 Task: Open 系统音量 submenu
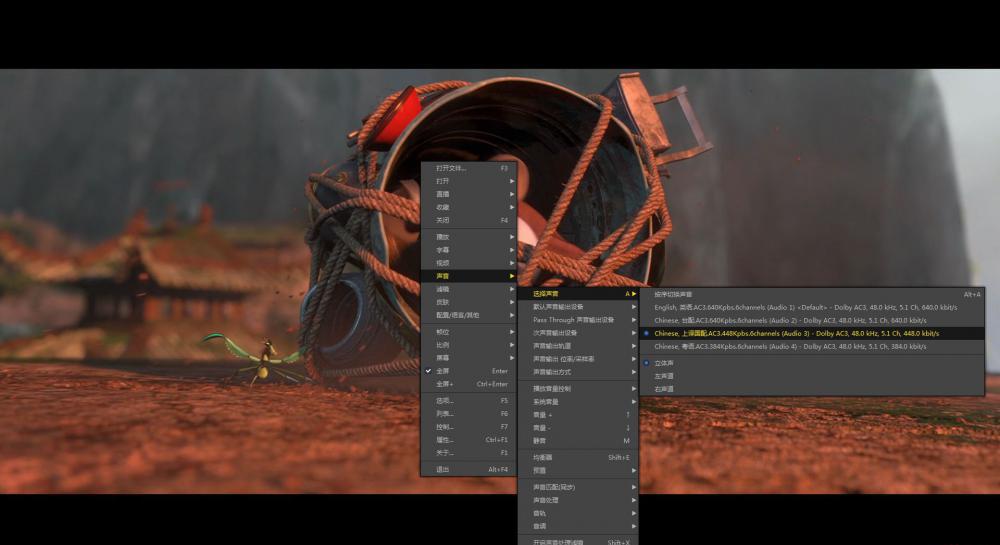pyautogui.click(x=578, y=402)
